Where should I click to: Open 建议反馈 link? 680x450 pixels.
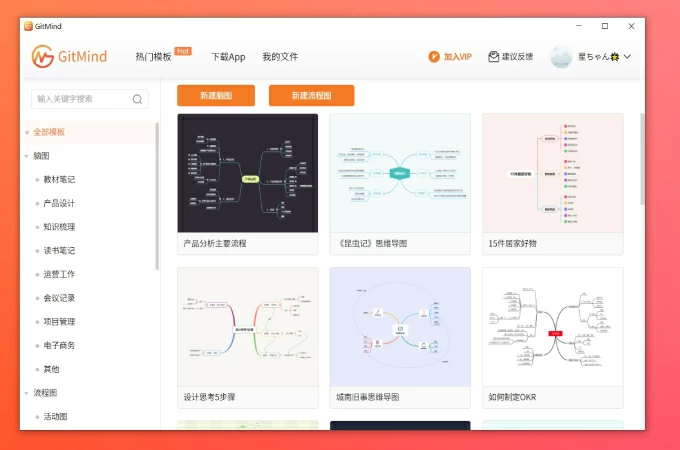point(517,57)
